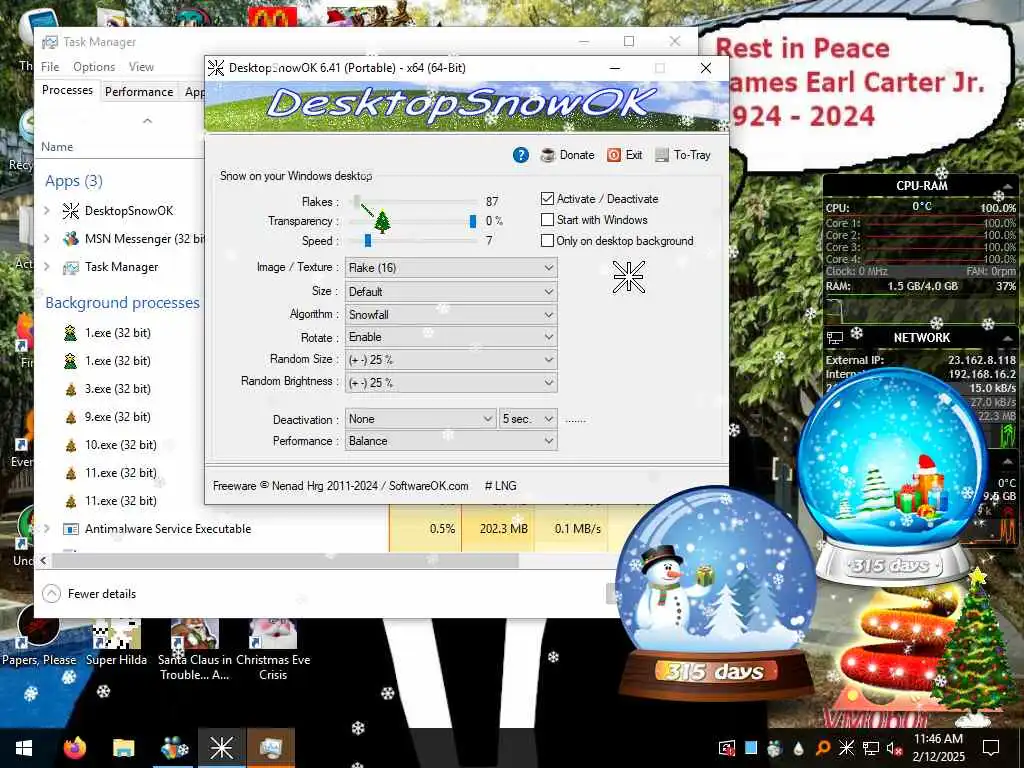Enable Only on desktop background checkbox
1024x768 pixels.
tap(547, 240)
